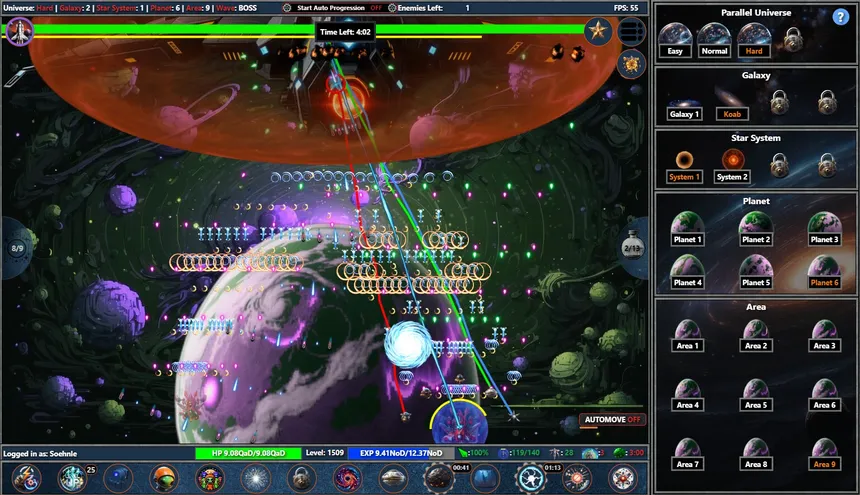Viewport: 860px width, 495px height.
Task: Click the spaceship avatar icon
Action: pyautogui.click(x=20, y=31)
